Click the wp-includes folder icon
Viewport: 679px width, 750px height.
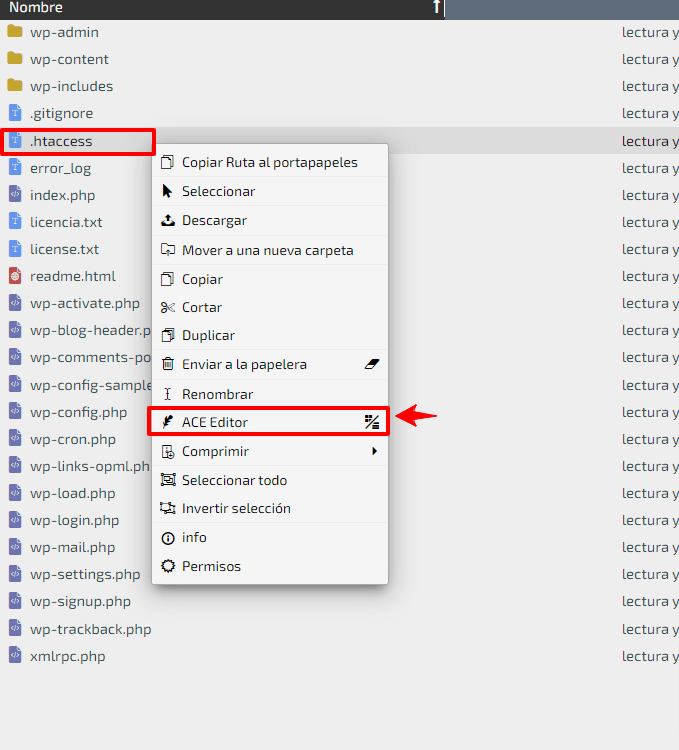(x=15, y=86)
